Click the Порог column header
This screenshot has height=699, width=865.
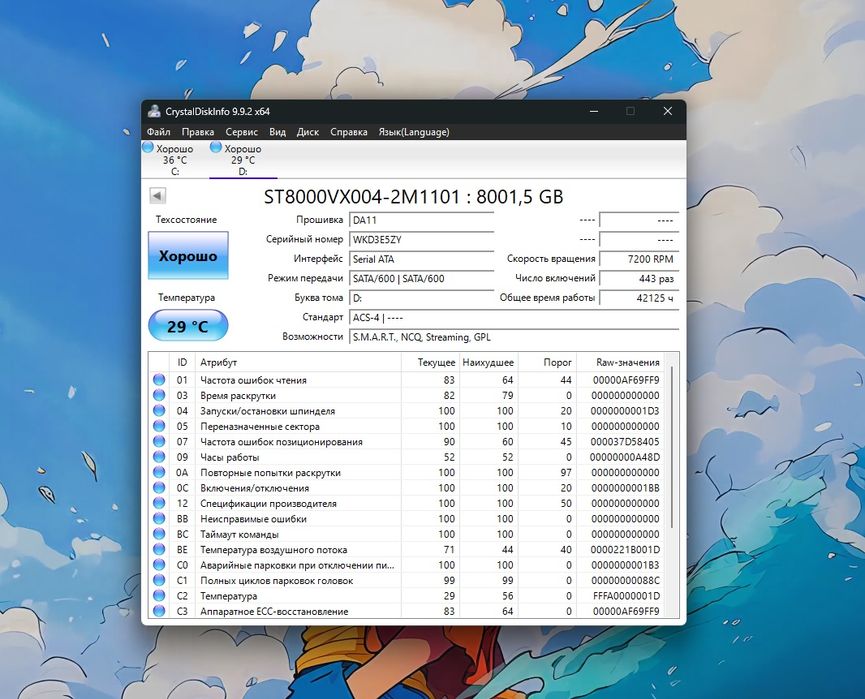547,362
